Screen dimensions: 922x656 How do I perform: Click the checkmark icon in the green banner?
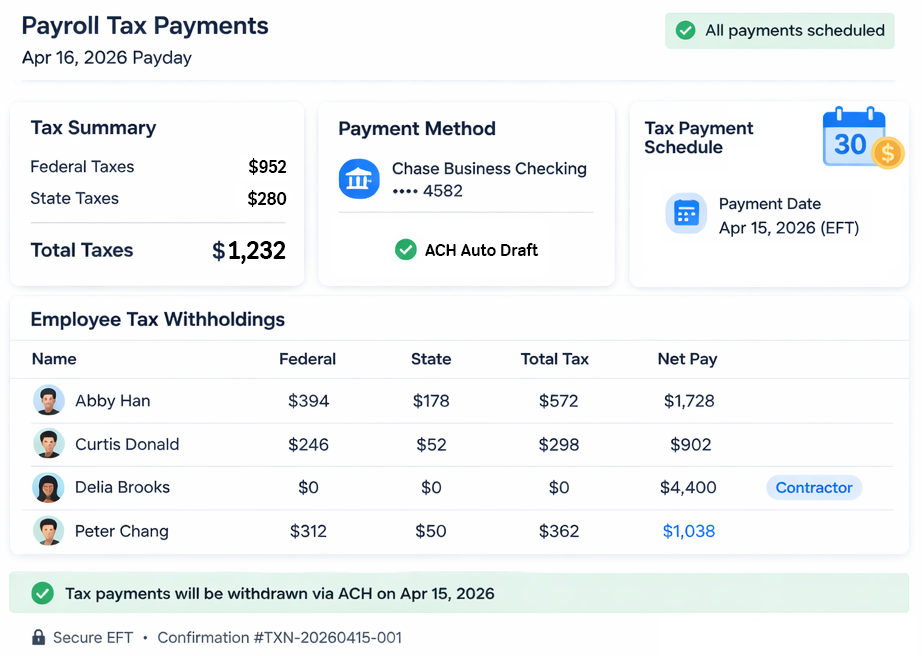click(x=42, y=593)
